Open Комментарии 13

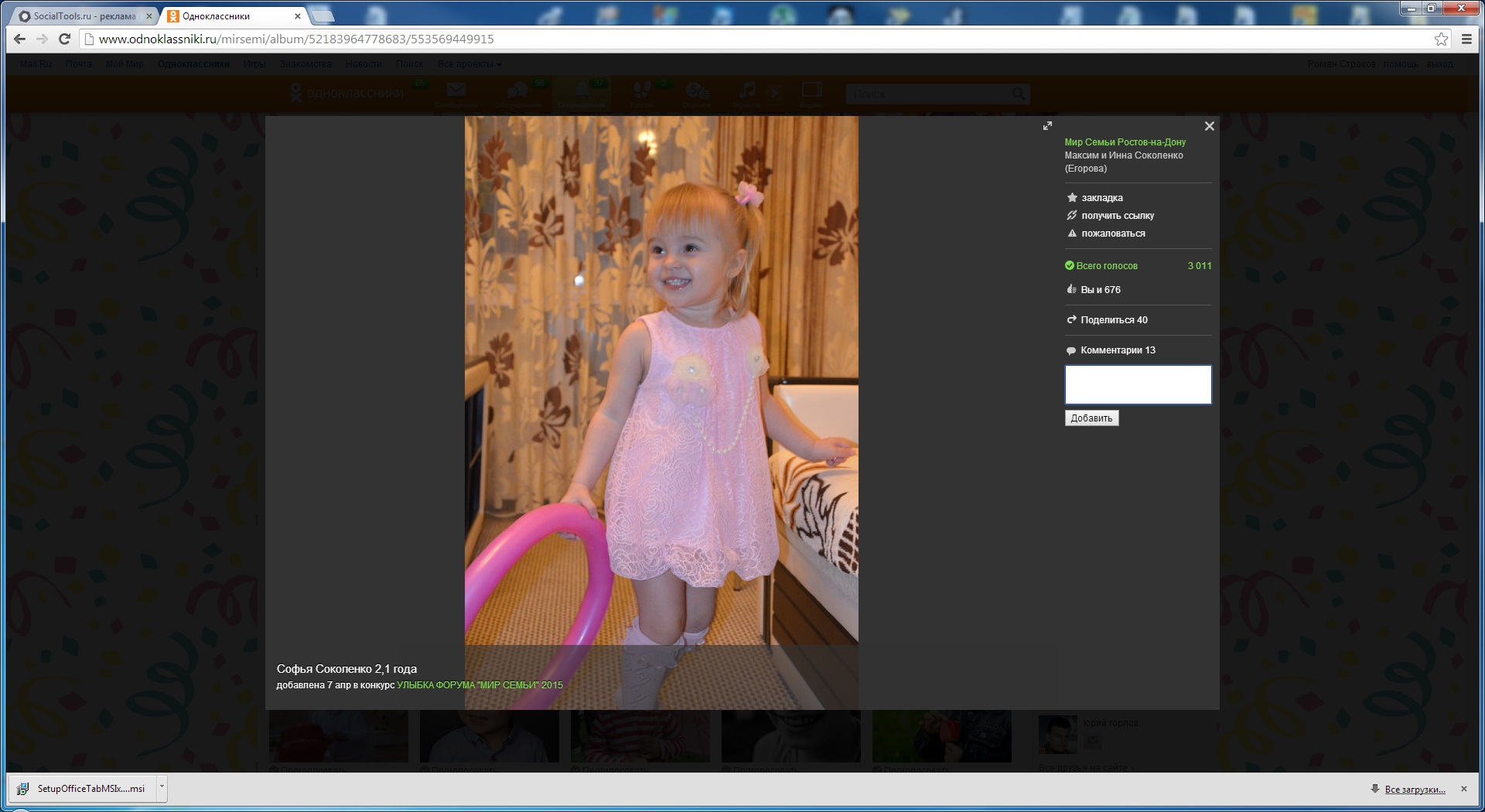point(1111,350)
